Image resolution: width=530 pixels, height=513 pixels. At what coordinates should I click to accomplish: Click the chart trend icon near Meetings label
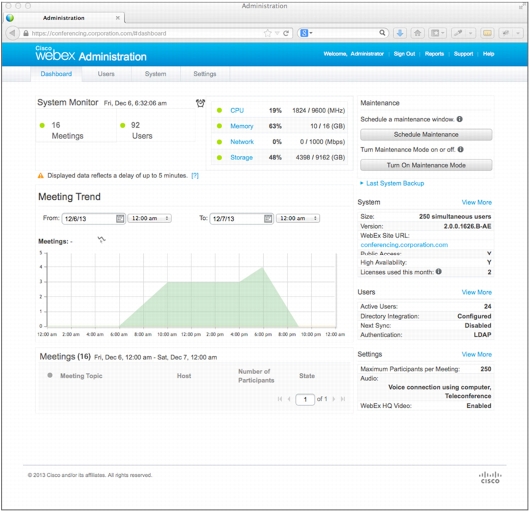click(101, 240)
